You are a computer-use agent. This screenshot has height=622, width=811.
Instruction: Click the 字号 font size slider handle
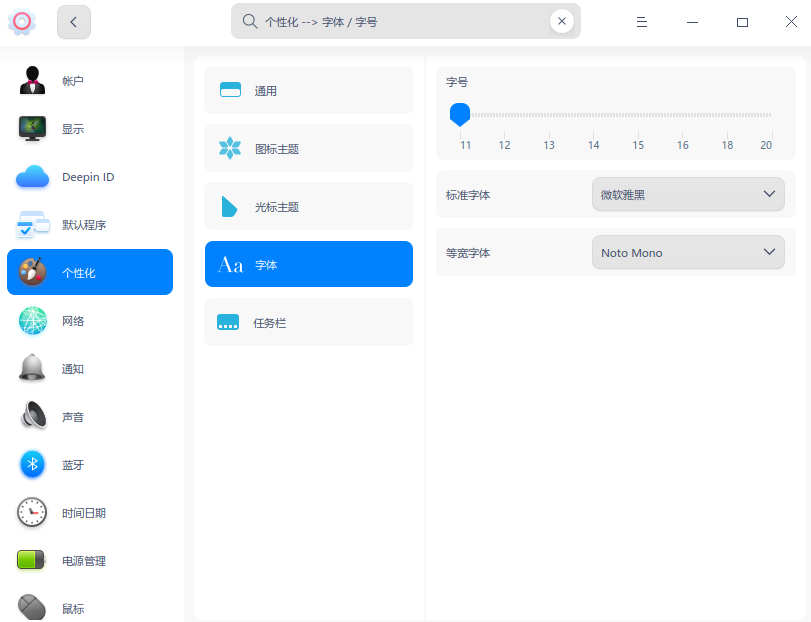tap(460, 114)
